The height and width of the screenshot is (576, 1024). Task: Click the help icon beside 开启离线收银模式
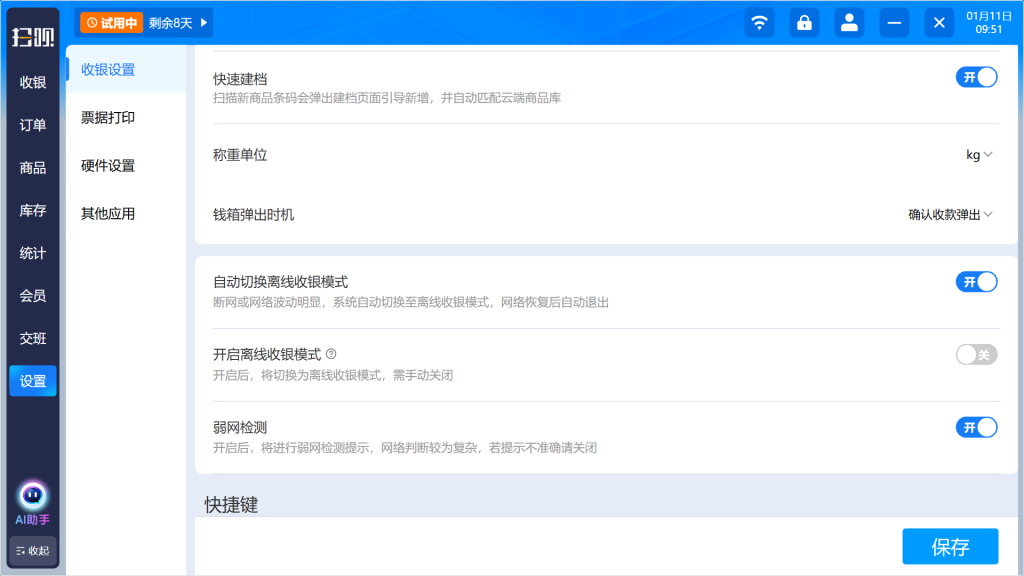(x=331, y=354)
